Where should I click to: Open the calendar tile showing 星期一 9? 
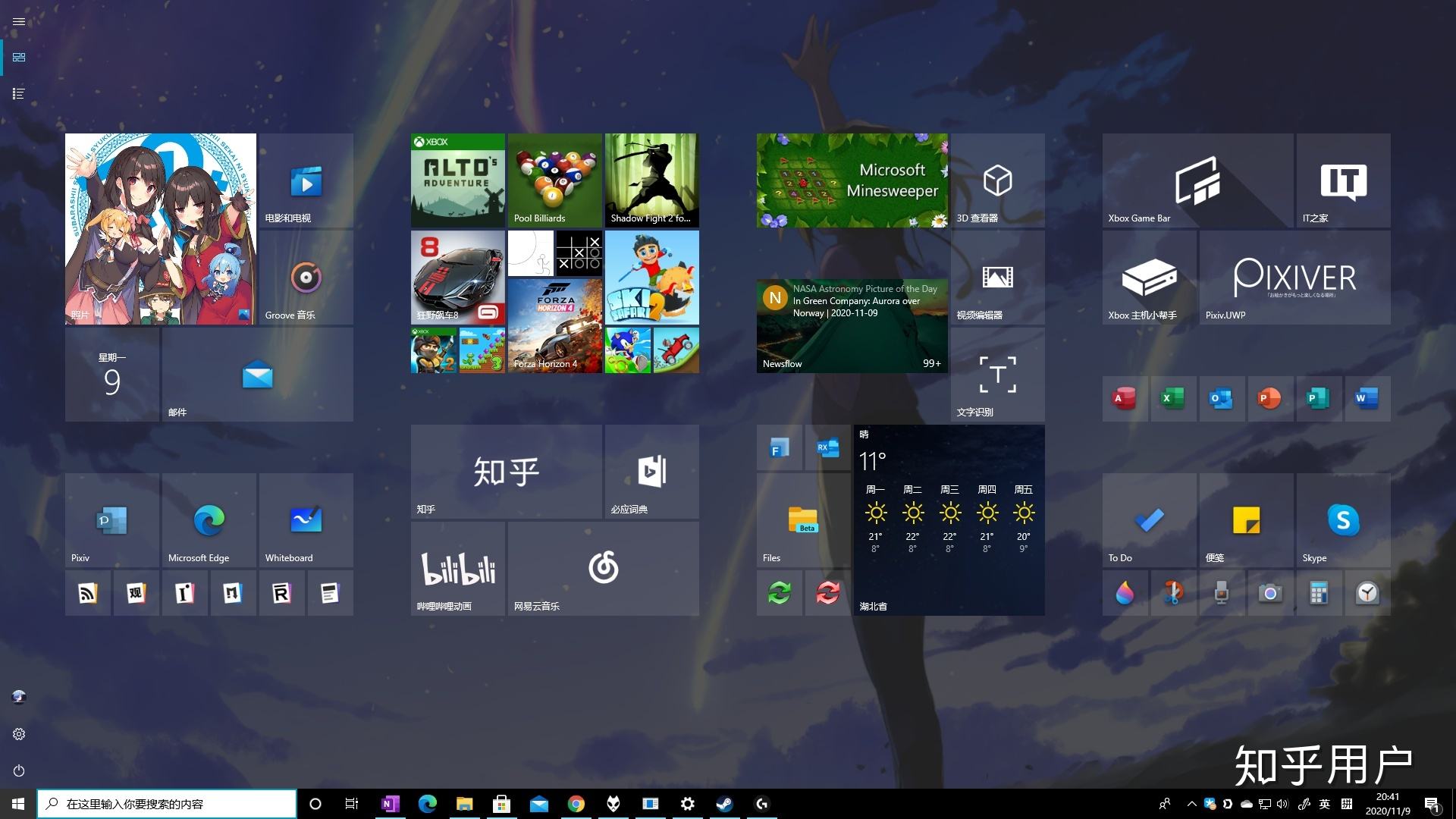(x=111, y=375)
